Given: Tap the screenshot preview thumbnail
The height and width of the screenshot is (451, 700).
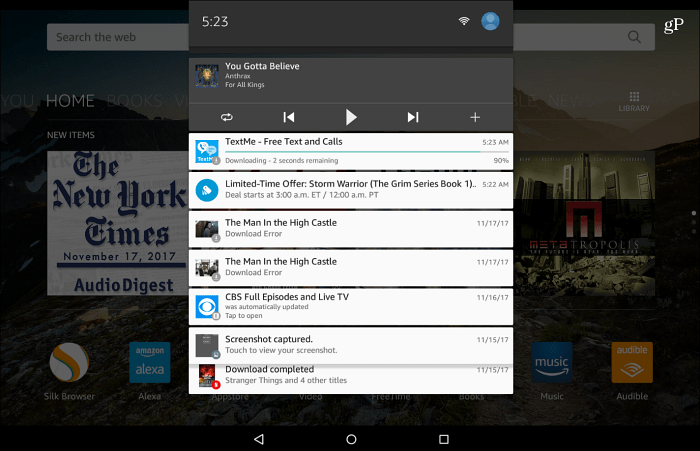Looking at the screenshot, I should (207, 346).
